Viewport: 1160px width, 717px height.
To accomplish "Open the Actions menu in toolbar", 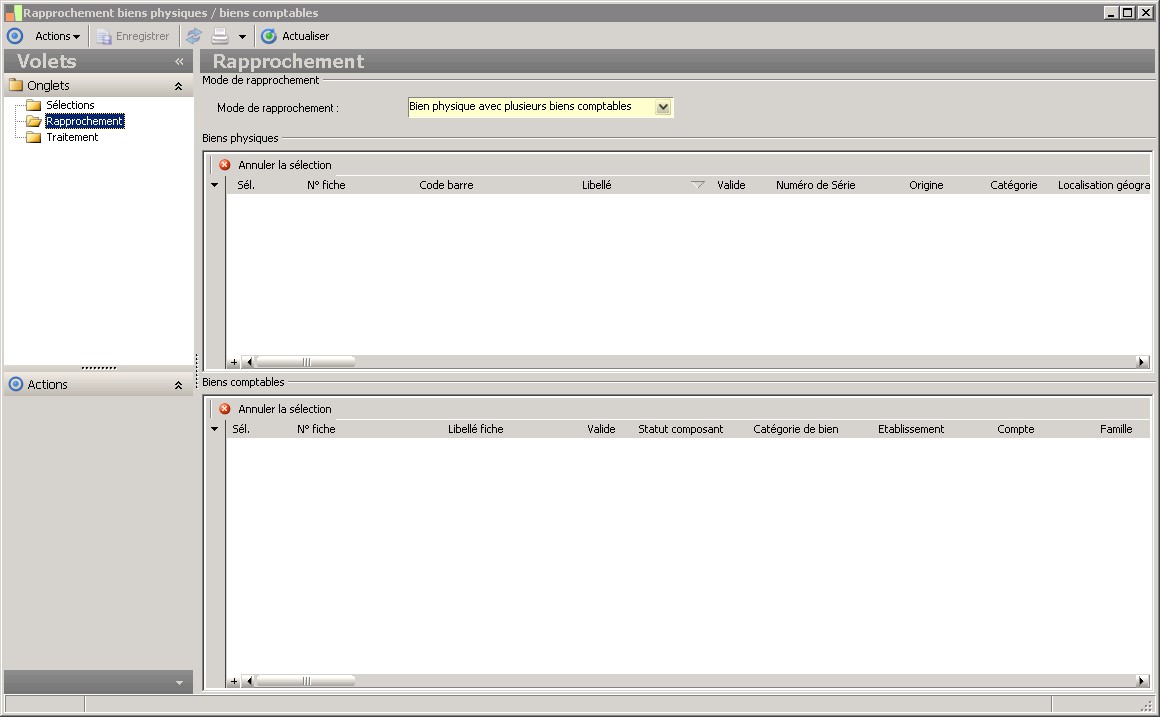I will click(x=57, y=36).
